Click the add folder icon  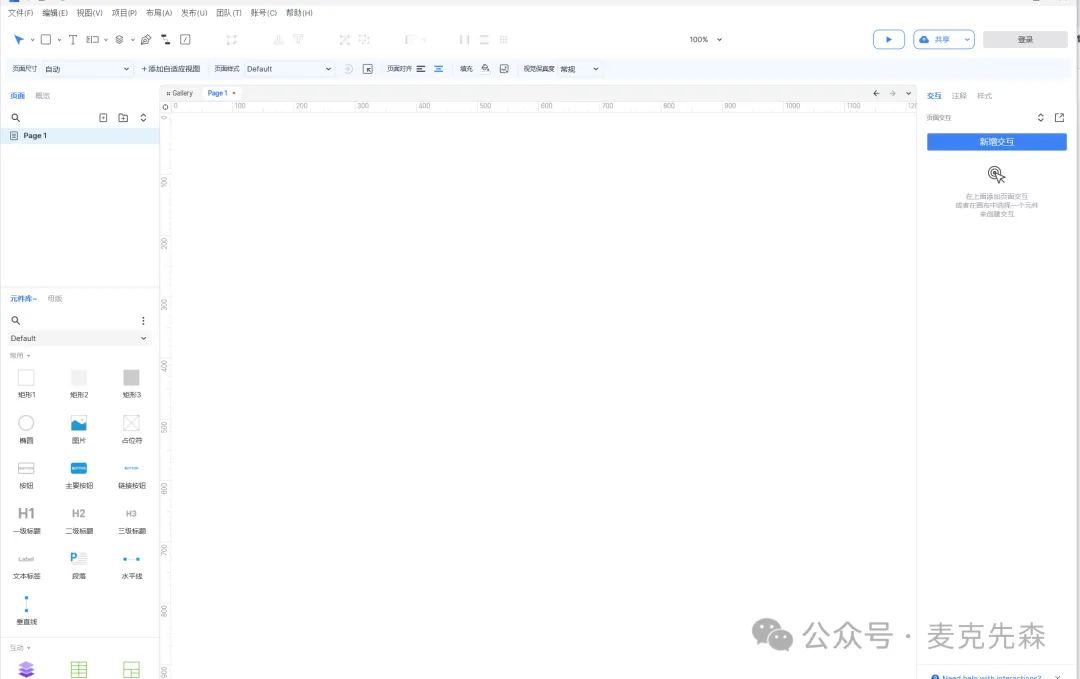(123, 118)
